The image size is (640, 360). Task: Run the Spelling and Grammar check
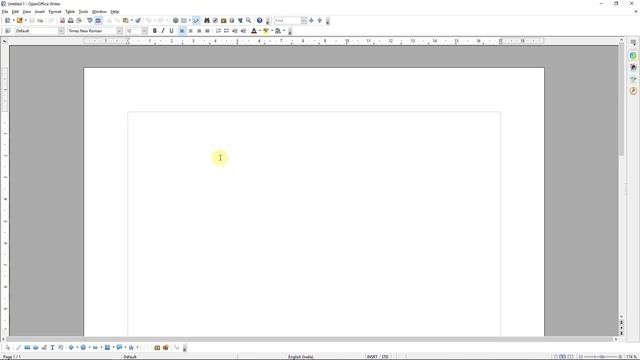90,20
